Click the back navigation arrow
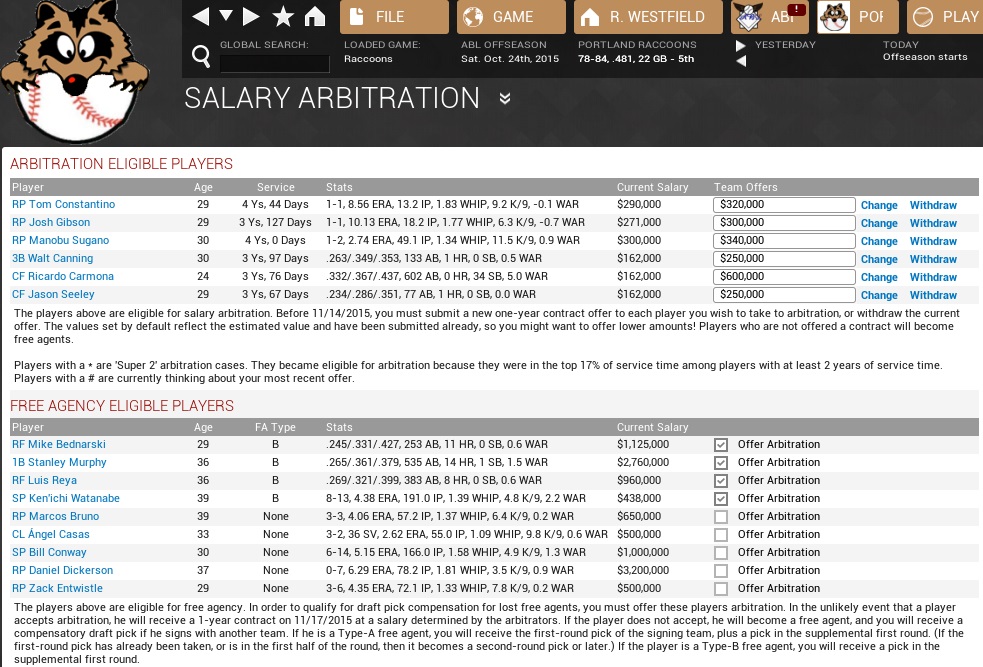Viewport: 983px width, 667px height. pos(201,16)
